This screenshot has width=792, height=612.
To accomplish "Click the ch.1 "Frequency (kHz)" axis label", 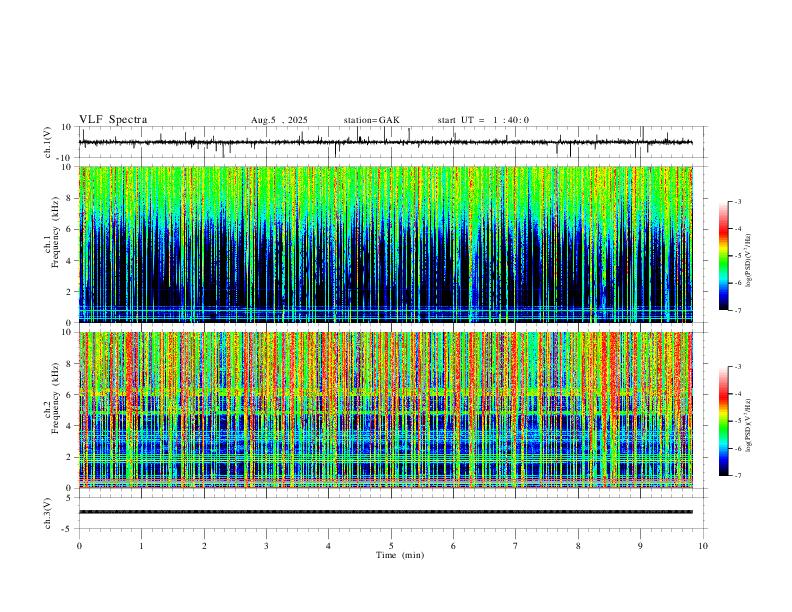I will pyautogui.click(x=56, y=232).
